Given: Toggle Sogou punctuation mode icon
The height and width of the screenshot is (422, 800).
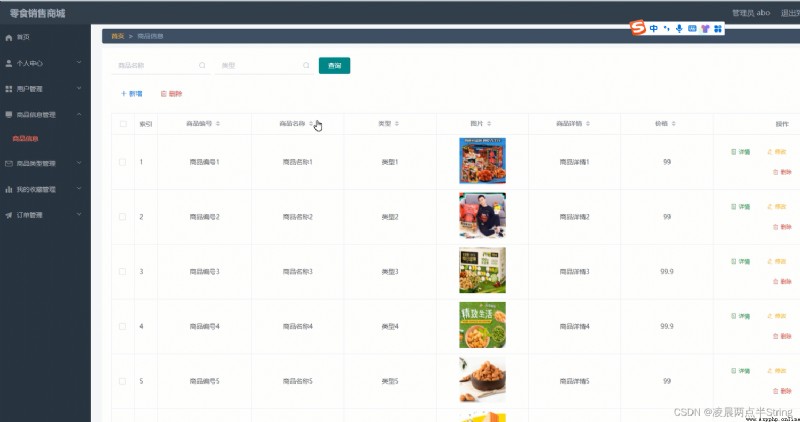Looking at the screenshot, I should coord(667,29).
